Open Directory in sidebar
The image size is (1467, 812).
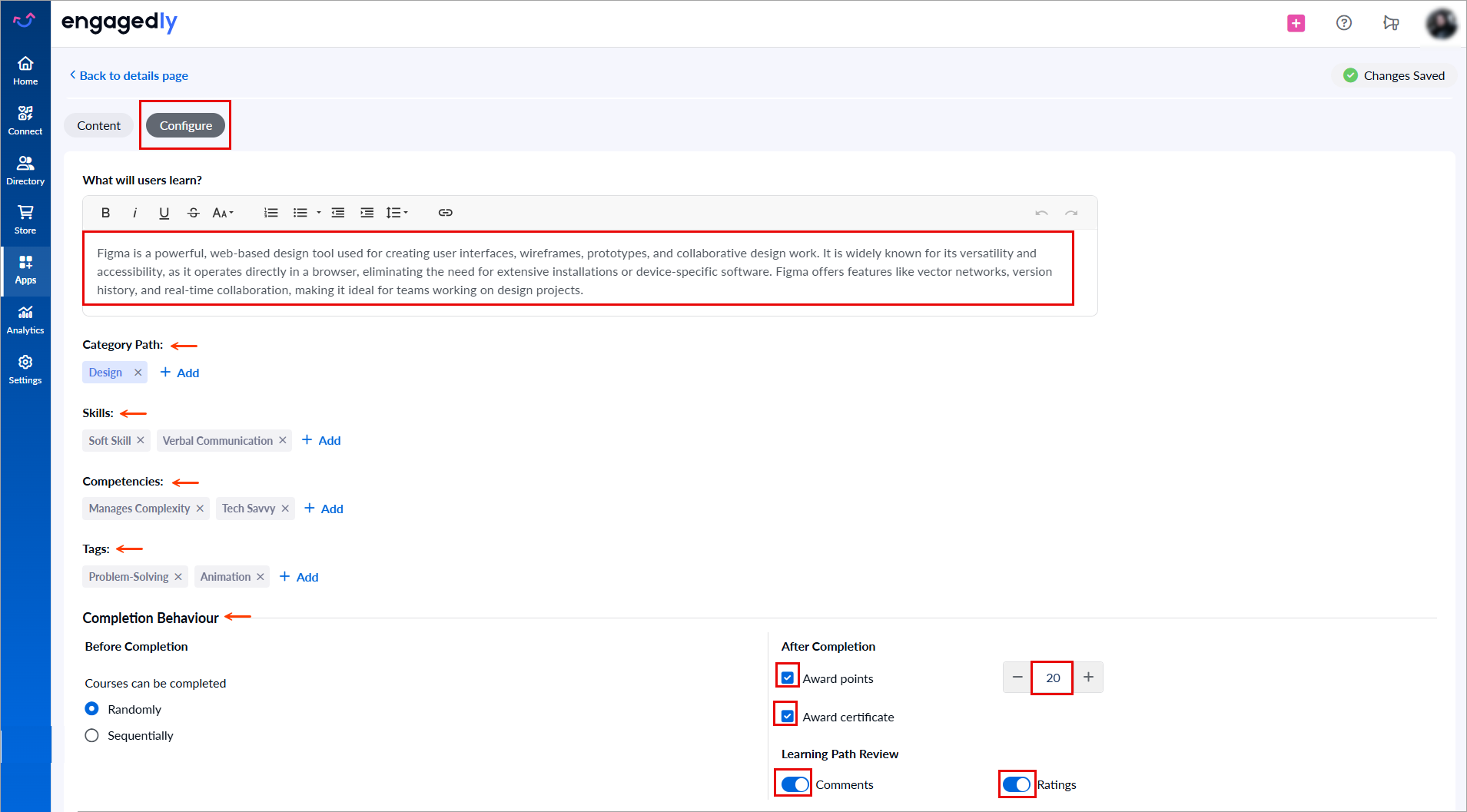[x=25, y=171]
